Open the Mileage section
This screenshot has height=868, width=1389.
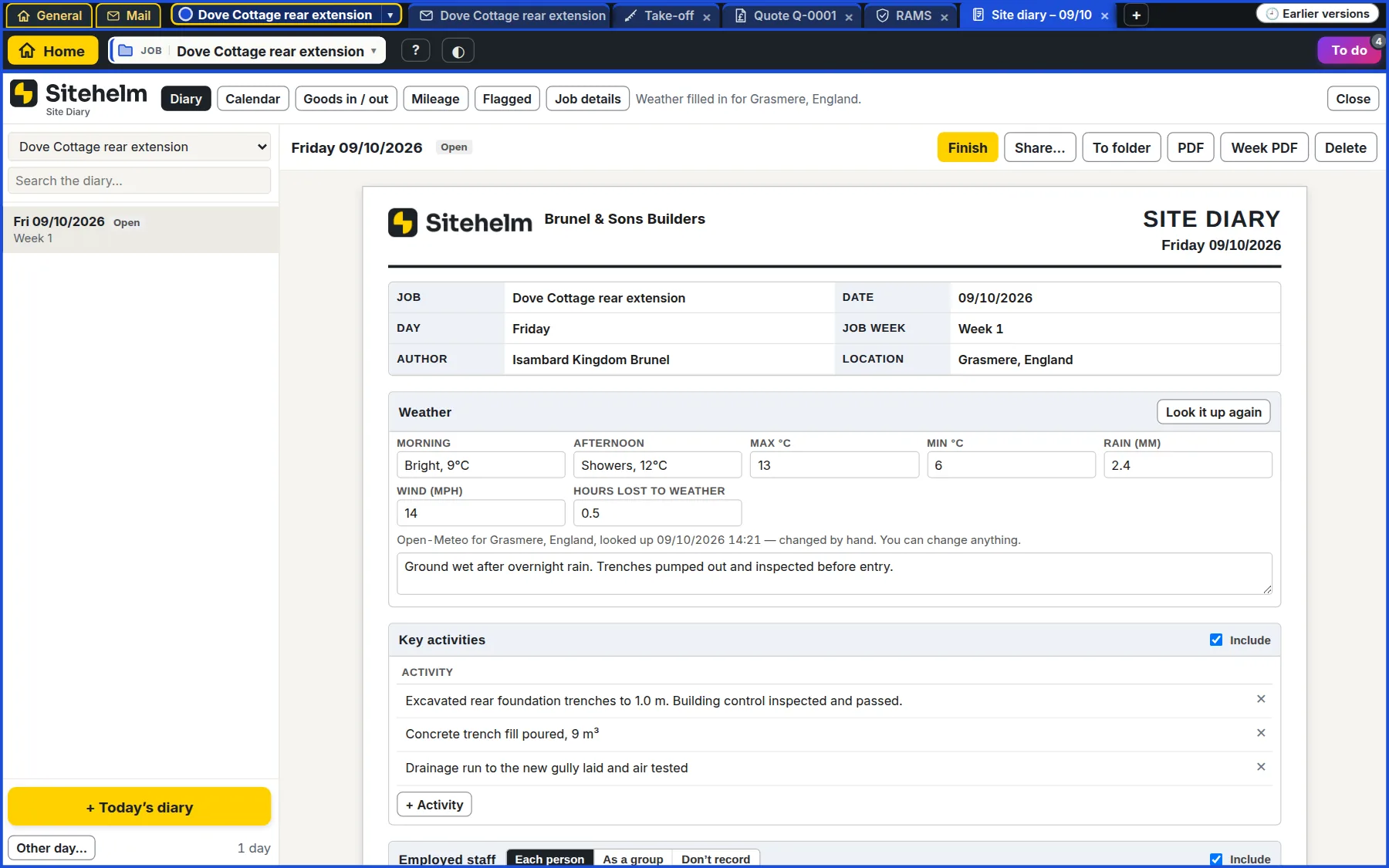pos(435,99)
